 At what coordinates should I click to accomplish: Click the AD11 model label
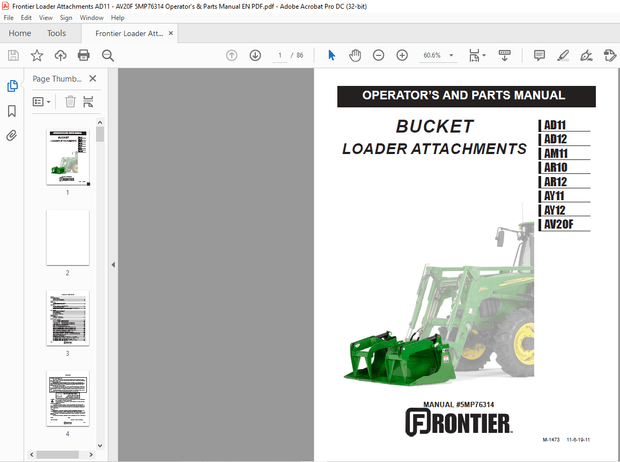[x=555, y=125]
